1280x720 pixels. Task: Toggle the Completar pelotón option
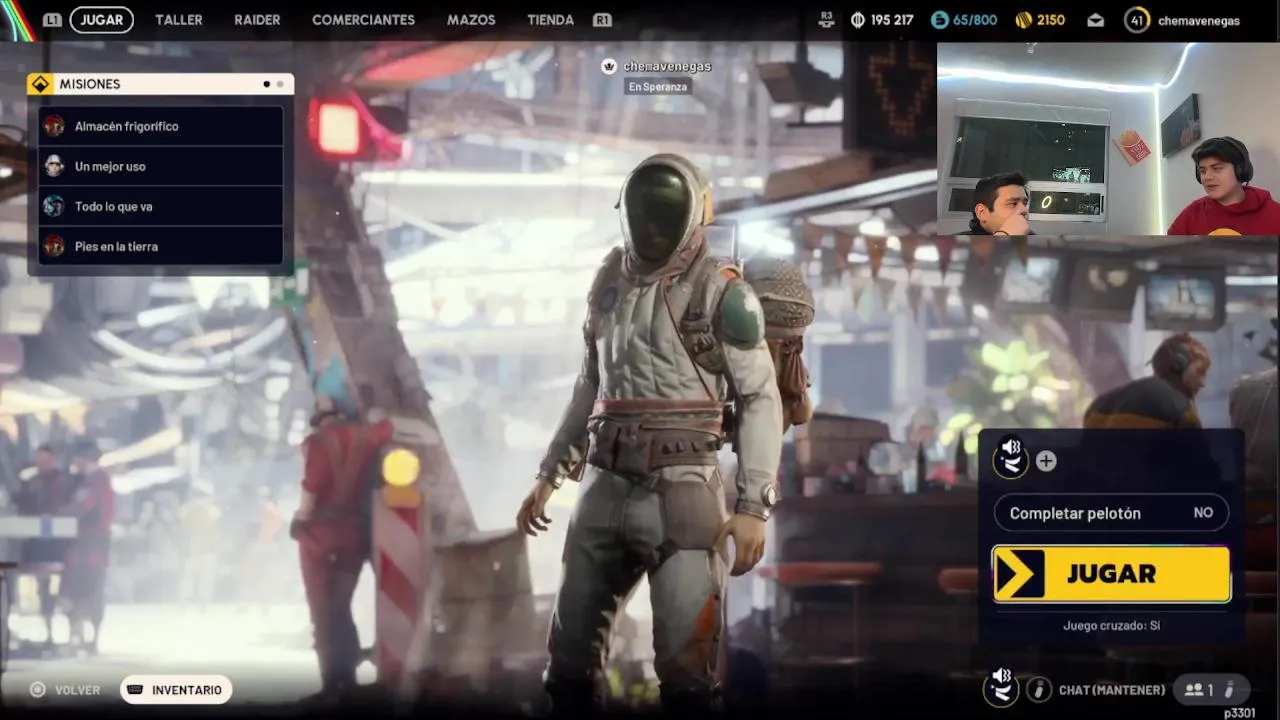tap(1111, 513)
